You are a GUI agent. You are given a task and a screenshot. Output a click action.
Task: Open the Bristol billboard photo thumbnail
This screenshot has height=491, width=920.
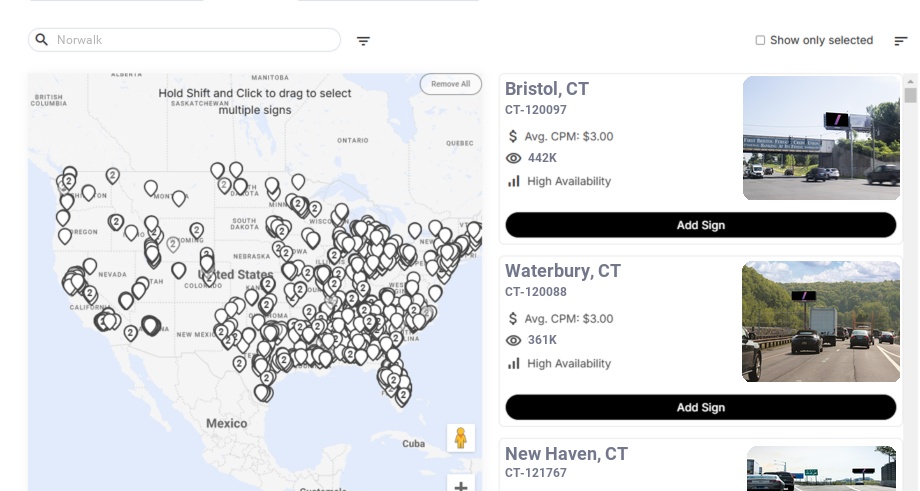coord(821,138)
